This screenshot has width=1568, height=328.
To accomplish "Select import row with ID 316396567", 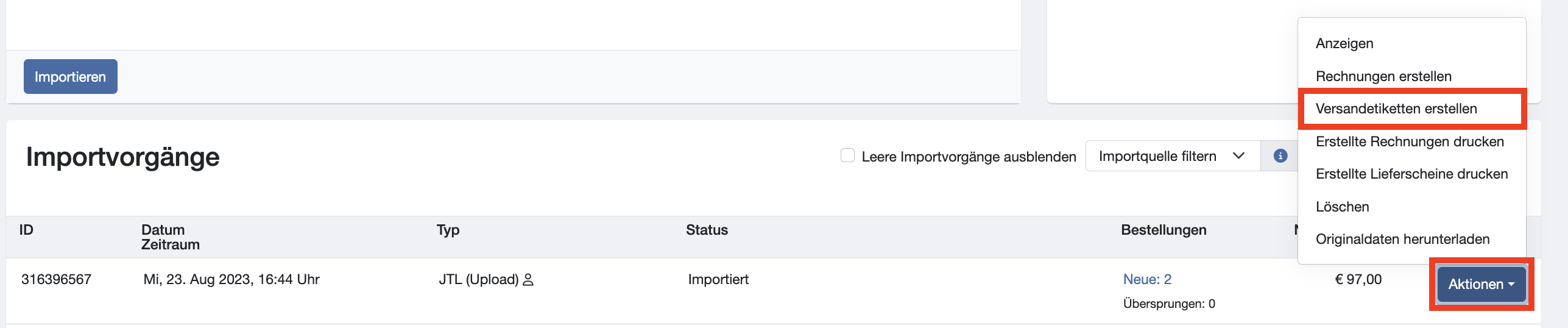I will click(774, 291).
